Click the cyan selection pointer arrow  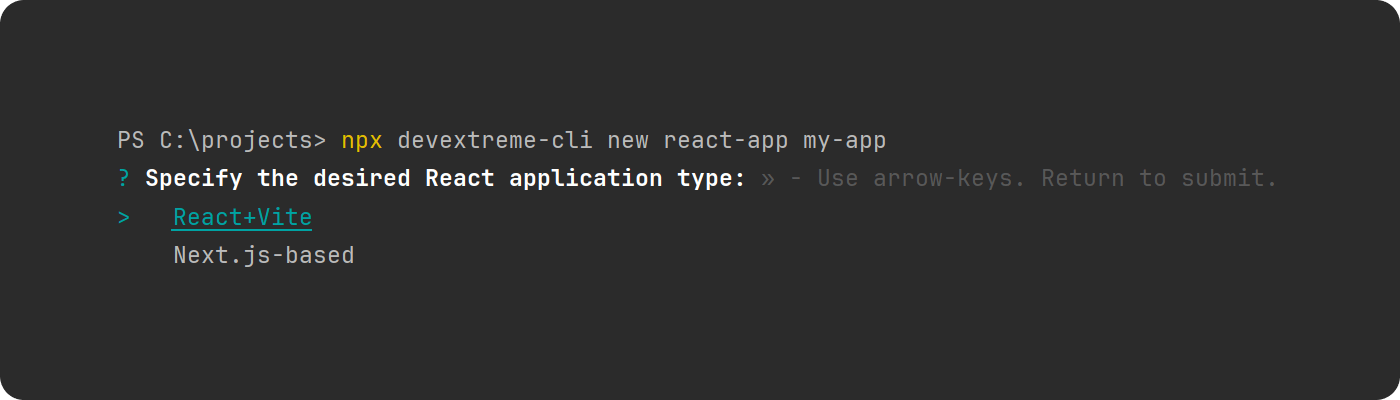point(124,217)
